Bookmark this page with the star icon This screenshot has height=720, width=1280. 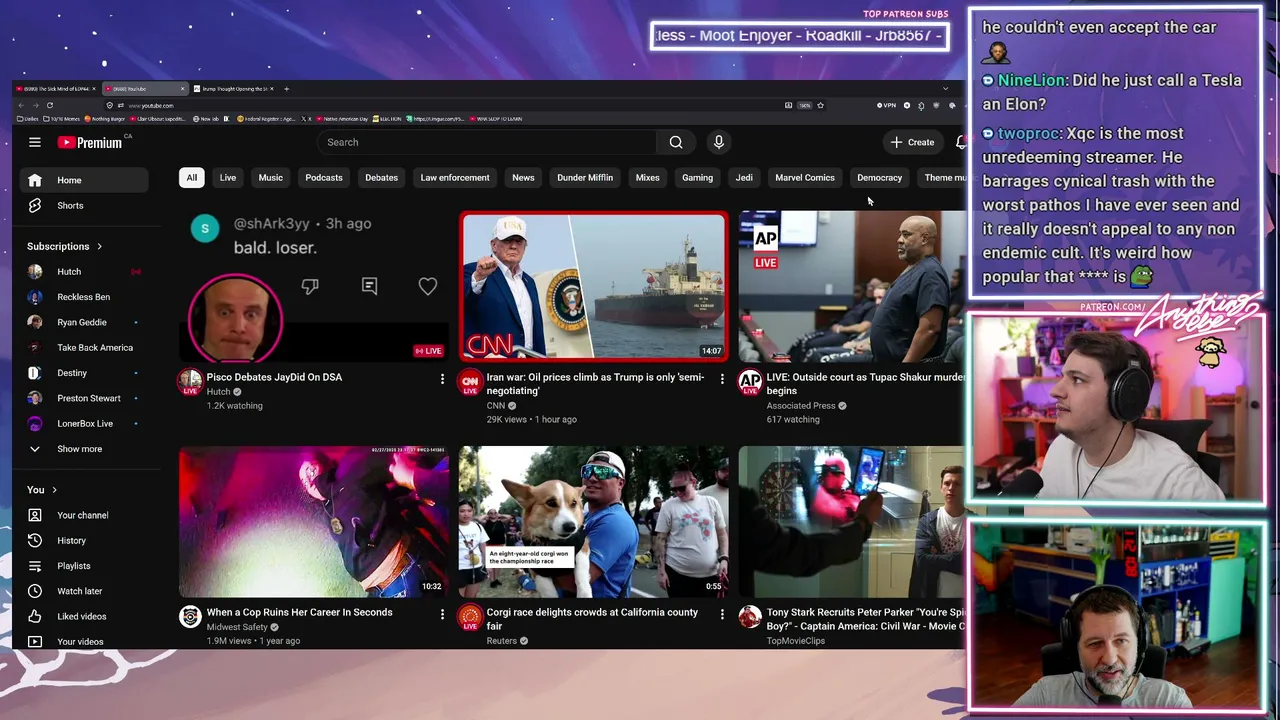point(821,105)
